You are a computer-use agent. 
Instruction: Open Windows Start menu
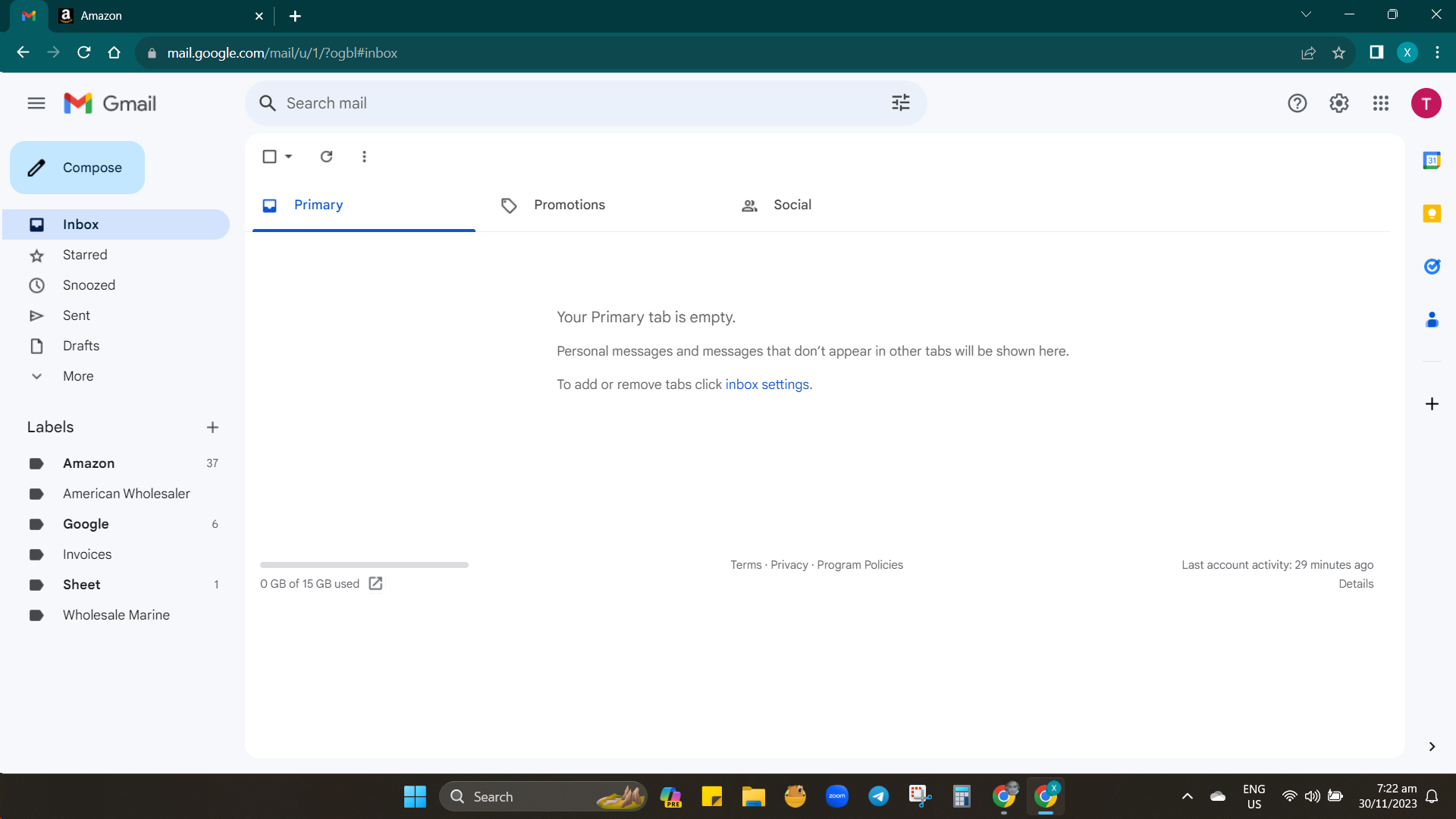(415, 796)
